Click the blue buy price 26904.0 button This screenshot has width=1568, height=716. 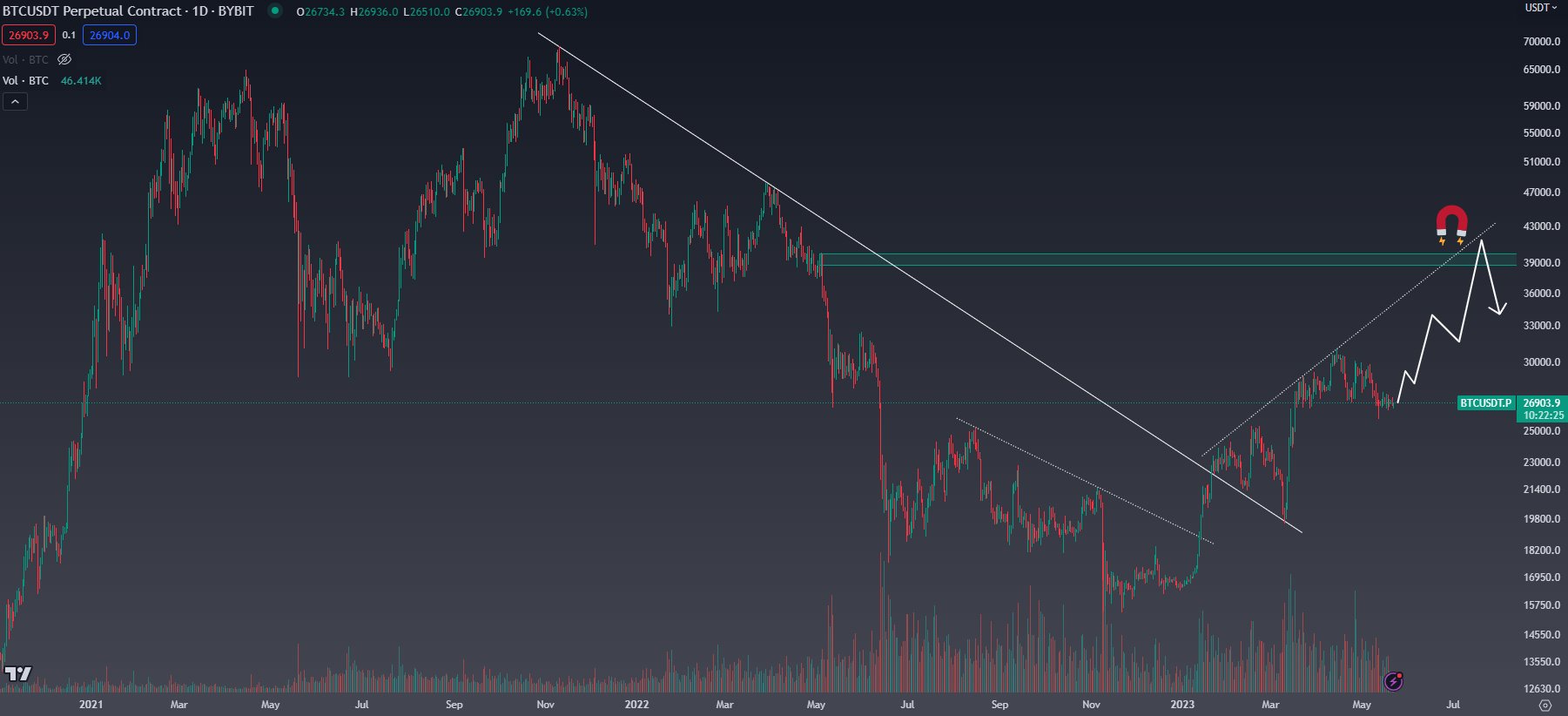point(110,35)
